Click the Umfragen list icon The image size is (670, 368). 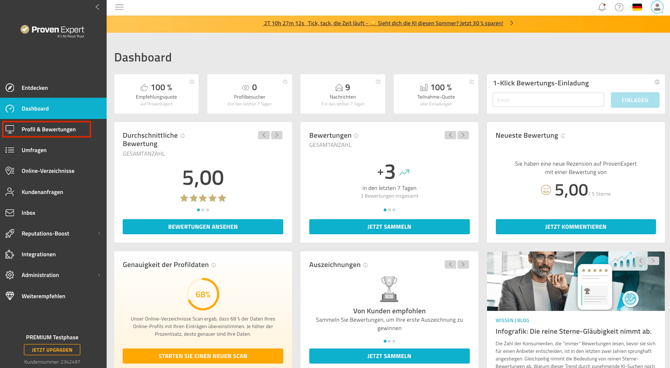pos(10,150)
